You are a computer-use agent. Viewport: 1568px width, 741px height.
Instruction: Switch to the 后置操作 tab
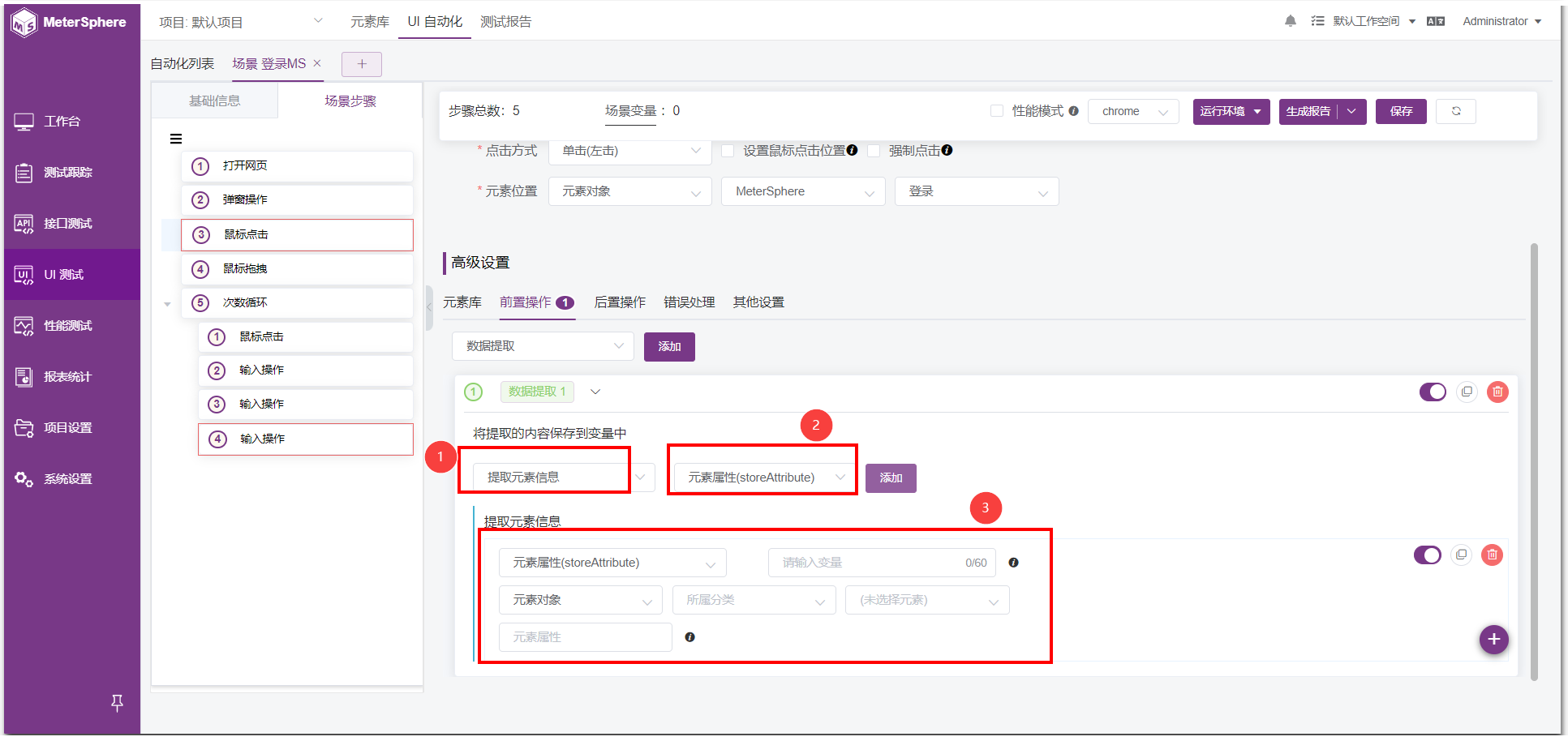point(620,302)
